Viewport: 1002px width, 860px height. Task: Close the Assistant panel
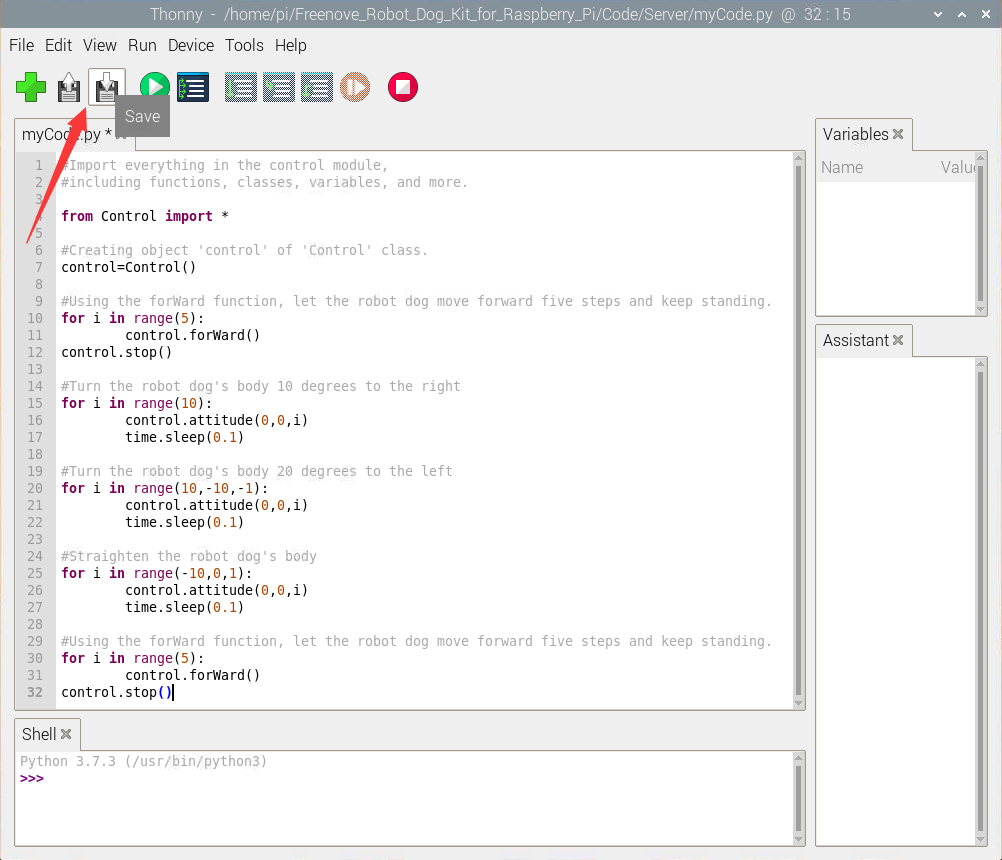tap(898, 340)
